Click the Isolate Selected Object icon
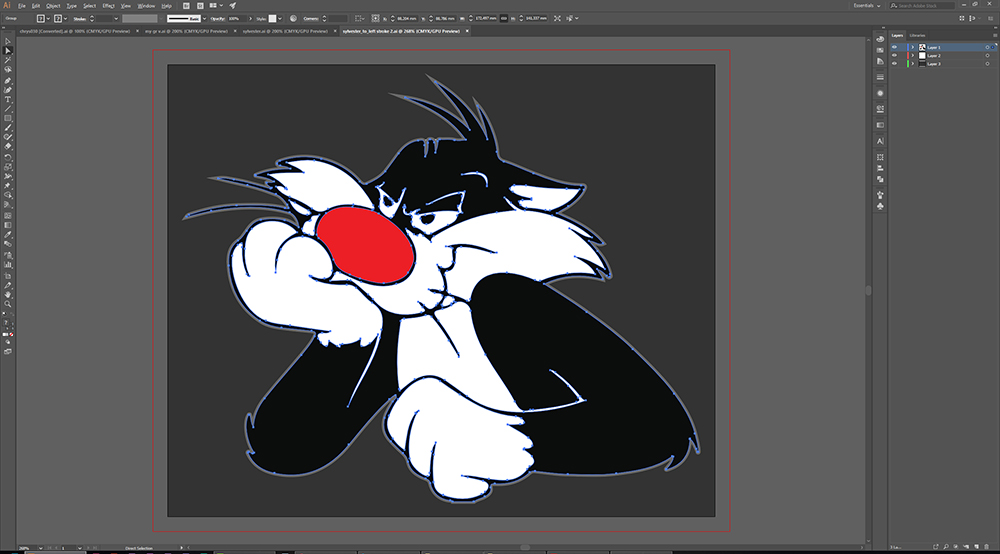The image size is (1000, 554). [x=557, y=18]
